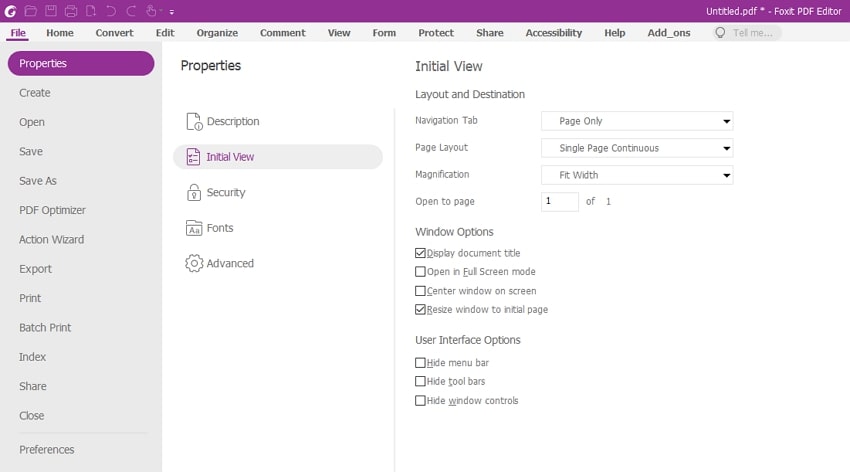Click the redo arrow icon

(131, 11)
